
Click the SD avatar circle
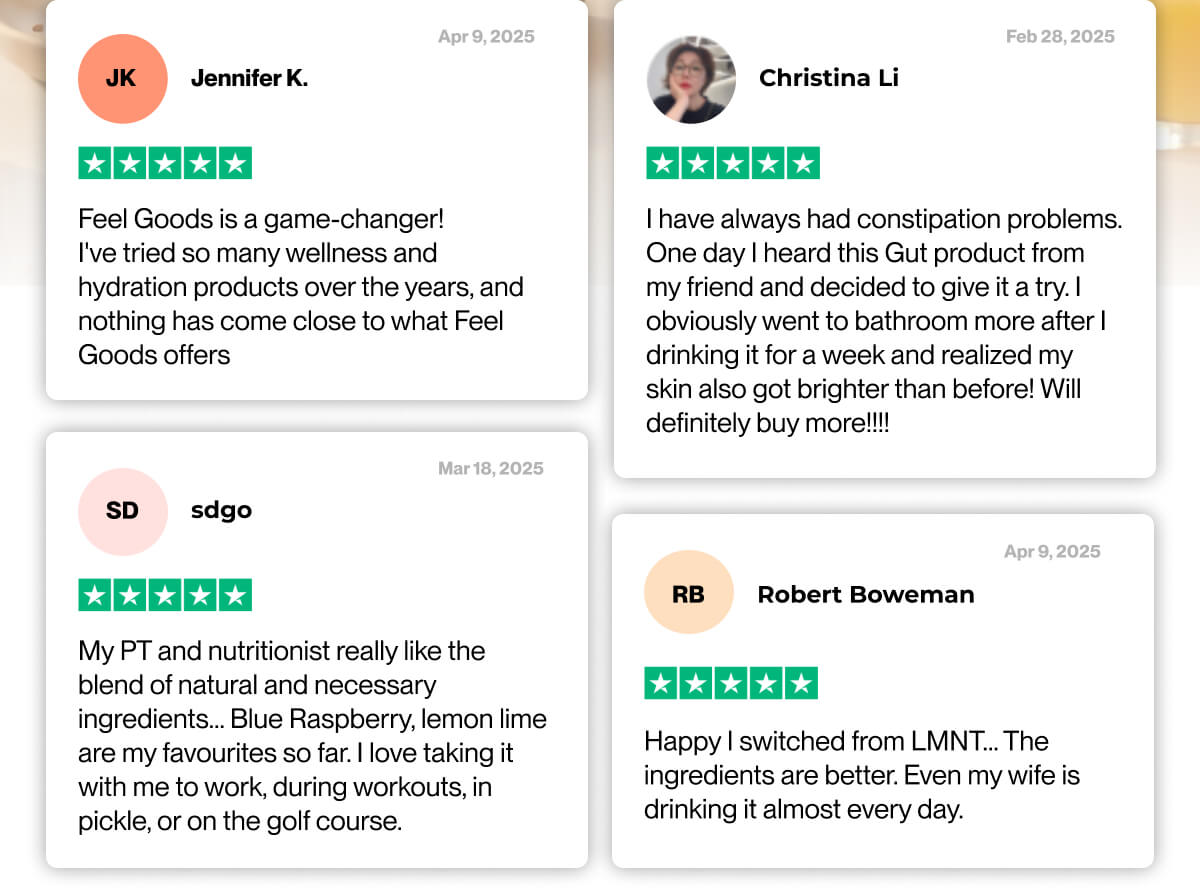point(122,511)
